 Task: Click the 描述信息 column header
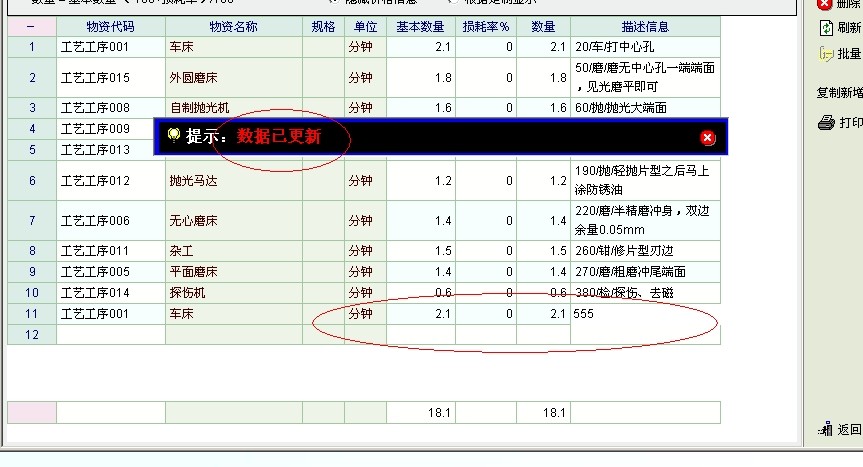645,27
